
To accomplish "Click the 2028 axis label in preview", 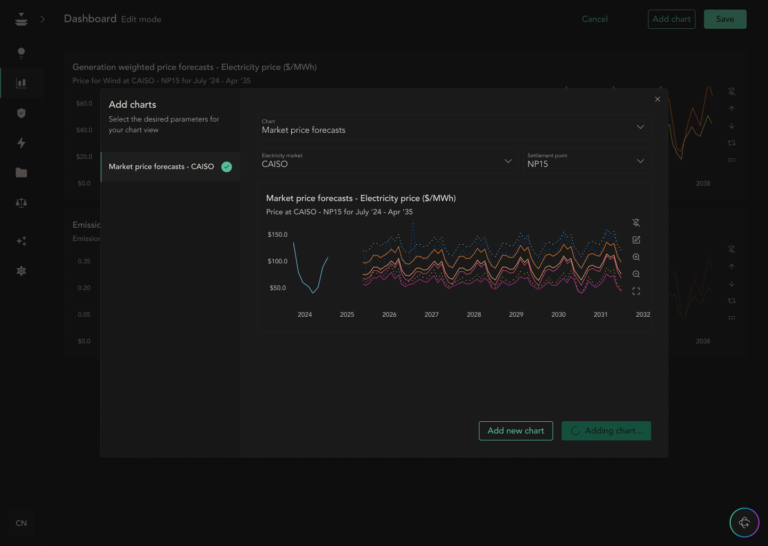I will tap(474, 314).
